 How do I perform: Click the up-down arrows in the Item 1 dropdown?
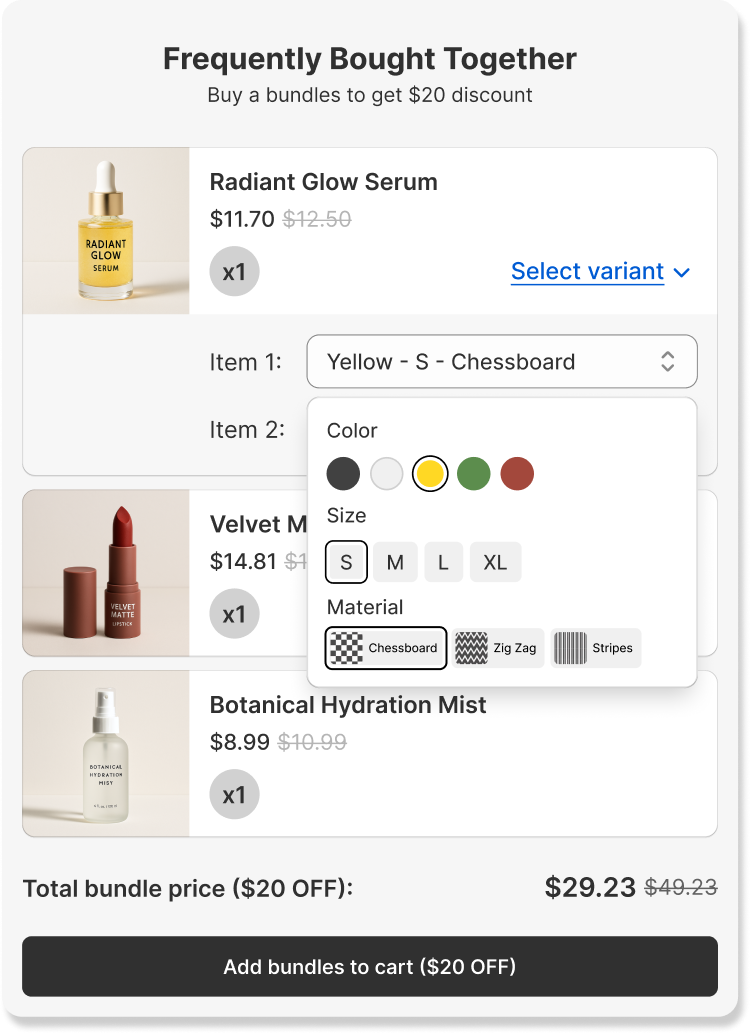click(x=667, y=362)
